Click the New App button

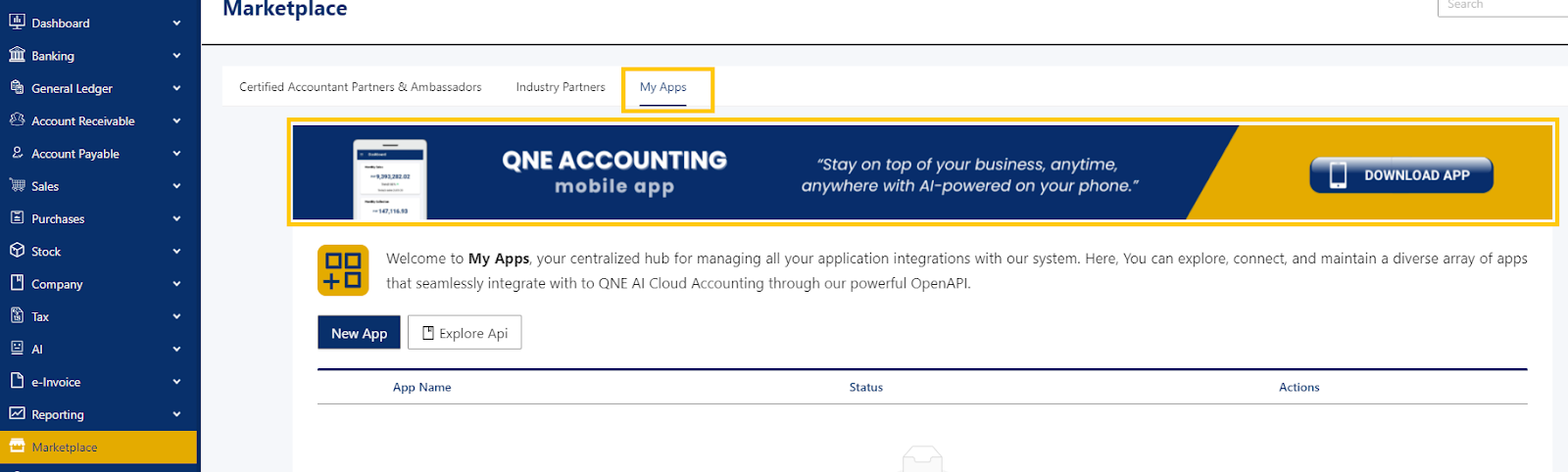tap(359, 333)
